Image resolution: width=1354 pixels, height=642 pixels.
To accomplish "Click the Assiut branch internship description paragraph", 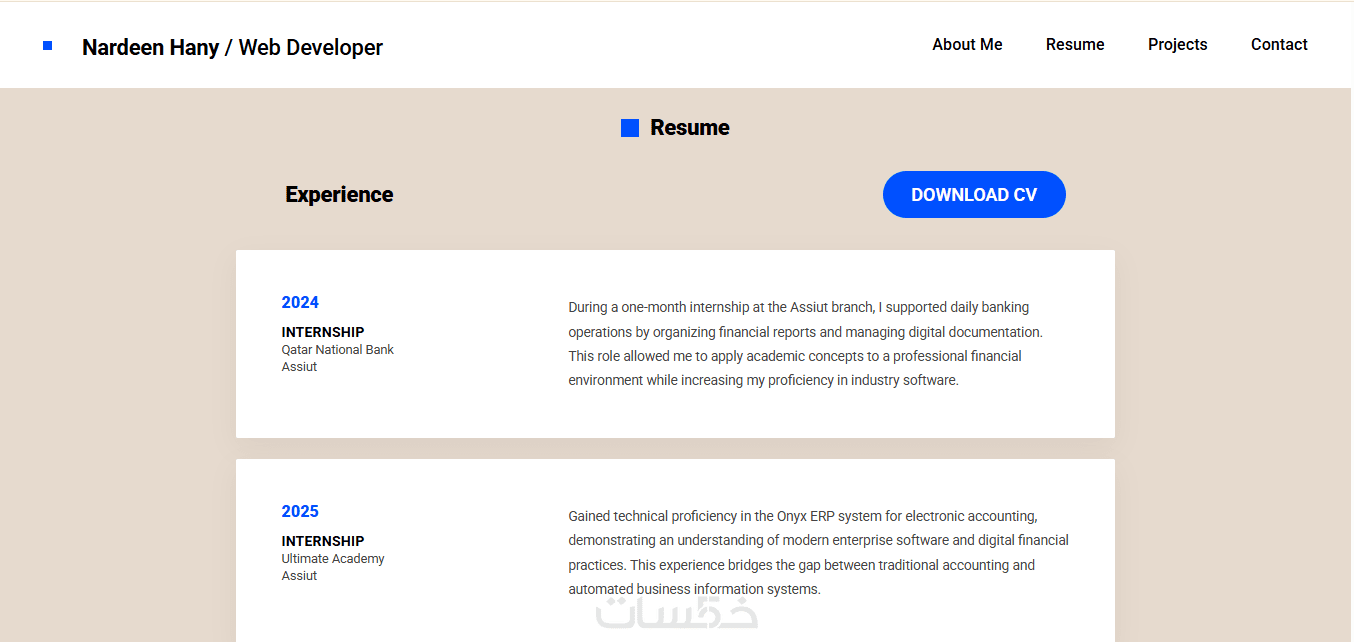I will (x=805, y=344).
